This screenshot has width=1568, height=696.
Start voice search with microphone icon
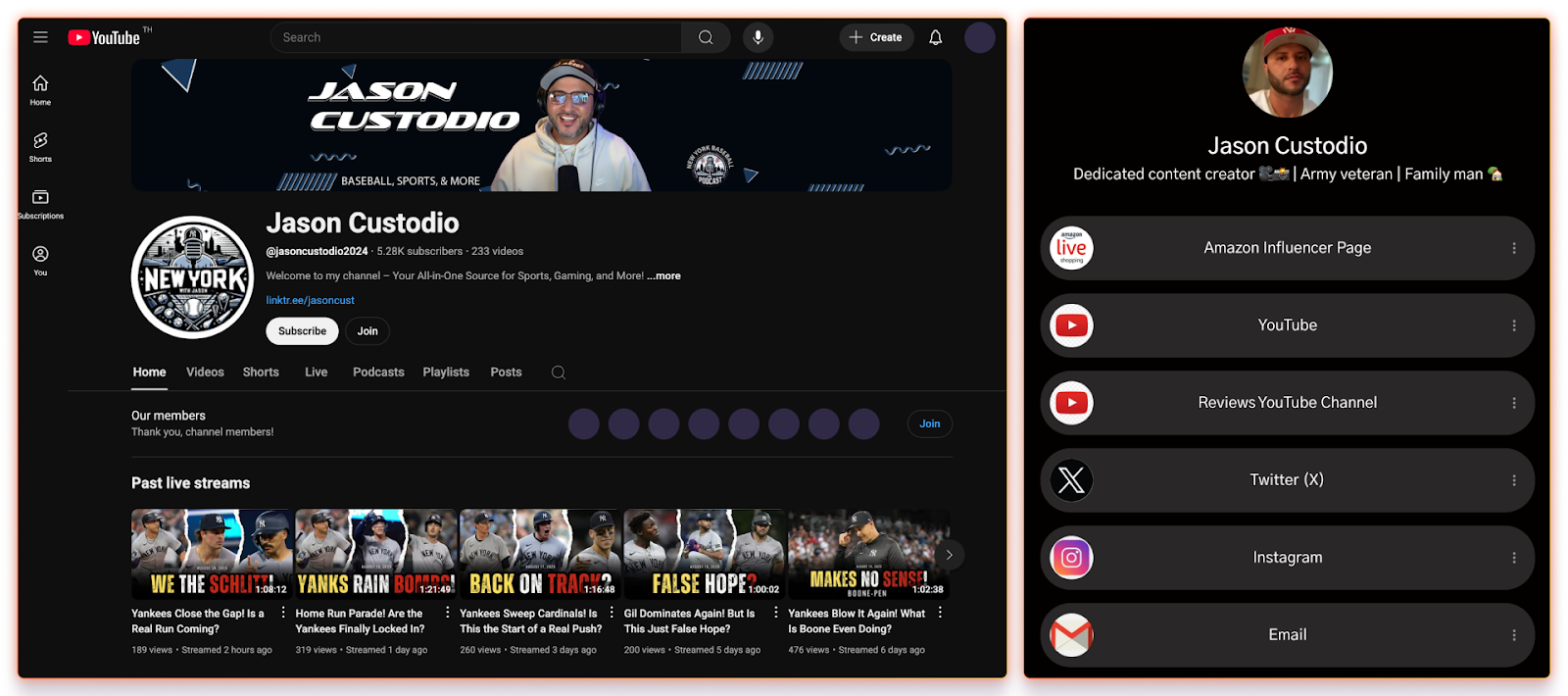pyautogui.click(x=758, y=37)
